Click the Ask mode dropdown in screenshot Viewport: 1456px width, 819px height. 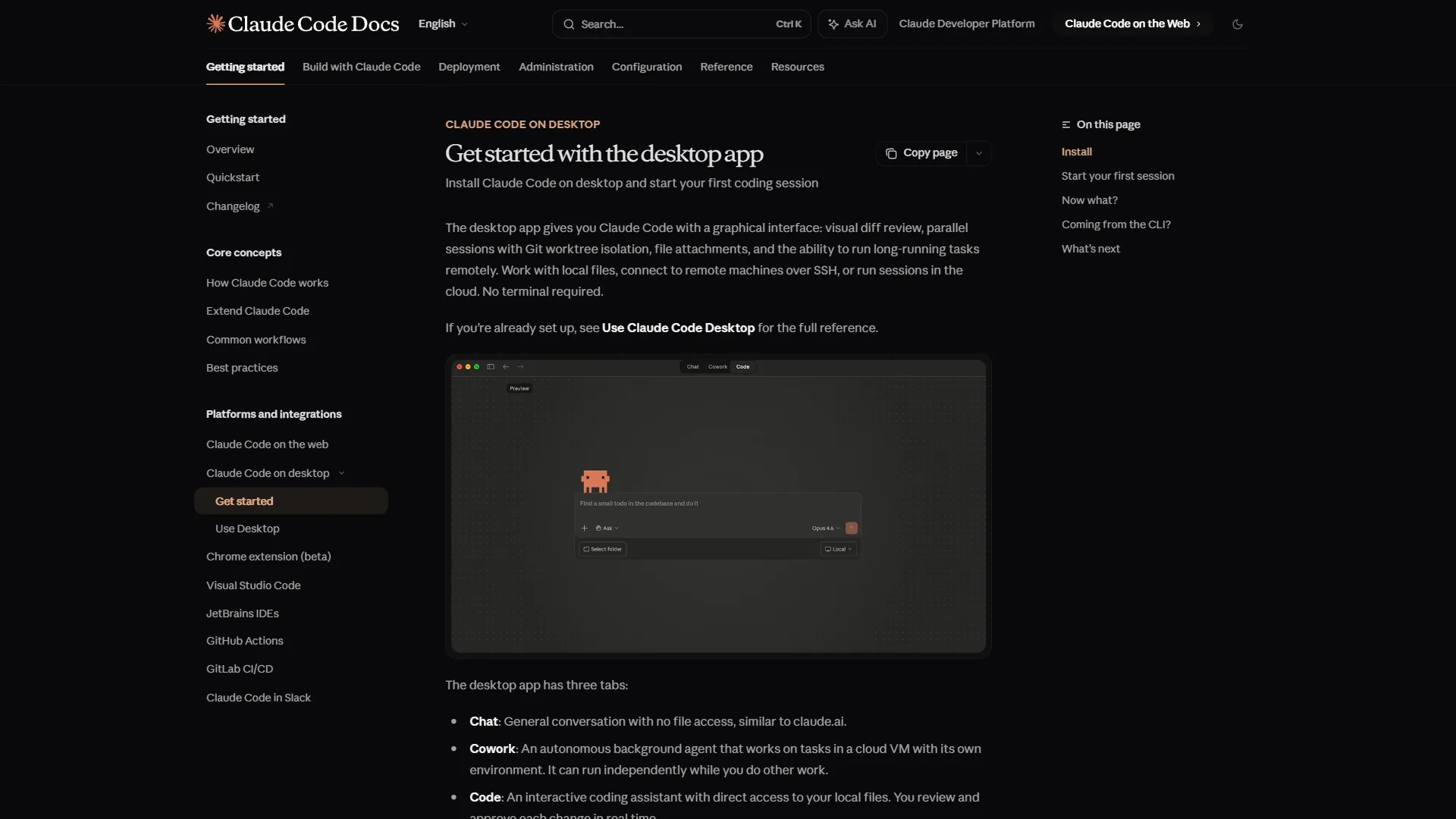click(x=607, y=529)
